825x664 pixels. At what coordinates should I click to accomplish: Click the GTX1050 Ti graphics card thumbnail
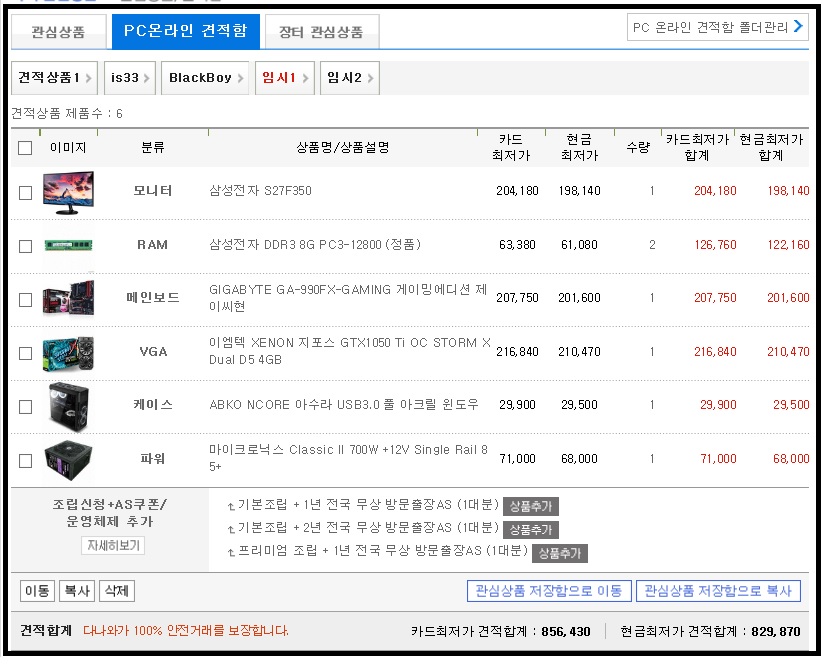68,351
